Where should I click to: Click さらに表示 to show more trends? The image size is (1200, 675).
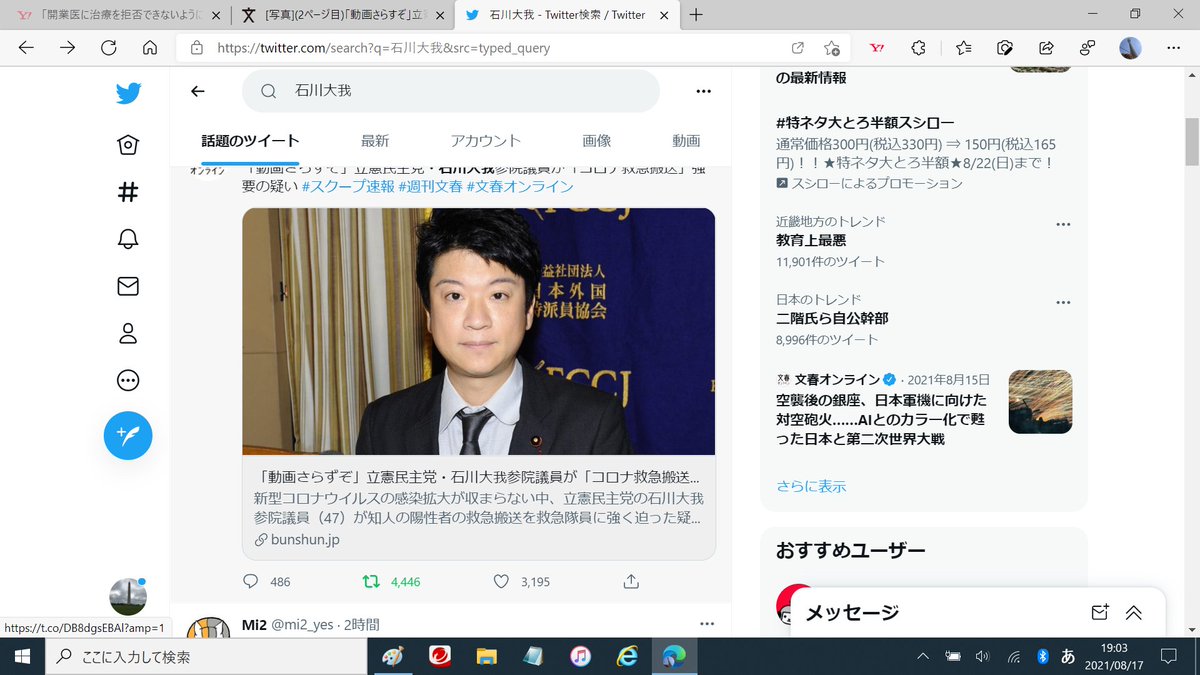(811, 486)
